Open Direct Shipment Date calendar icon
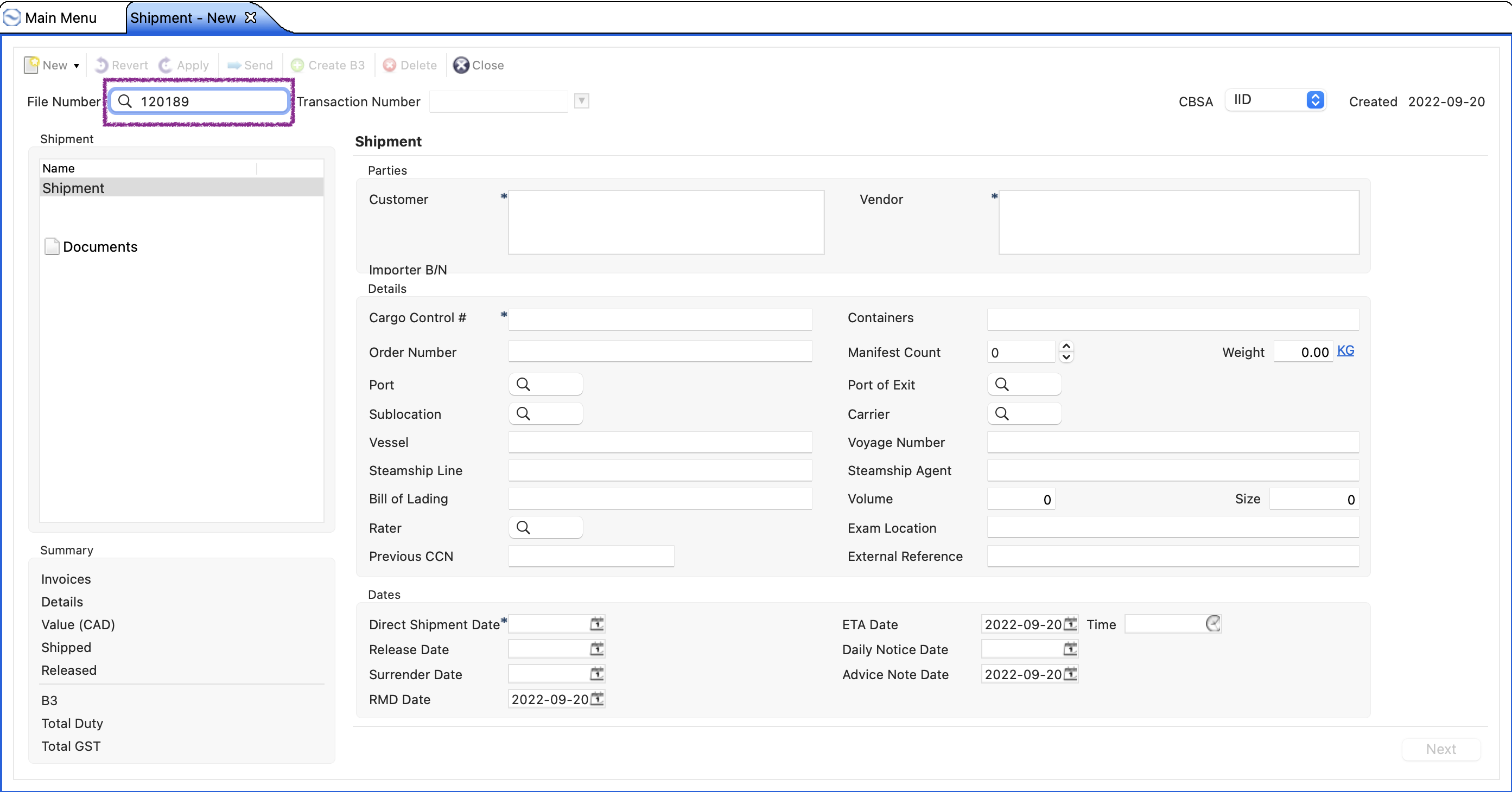This screenshot has height=792, width=1512. point(597,624)
